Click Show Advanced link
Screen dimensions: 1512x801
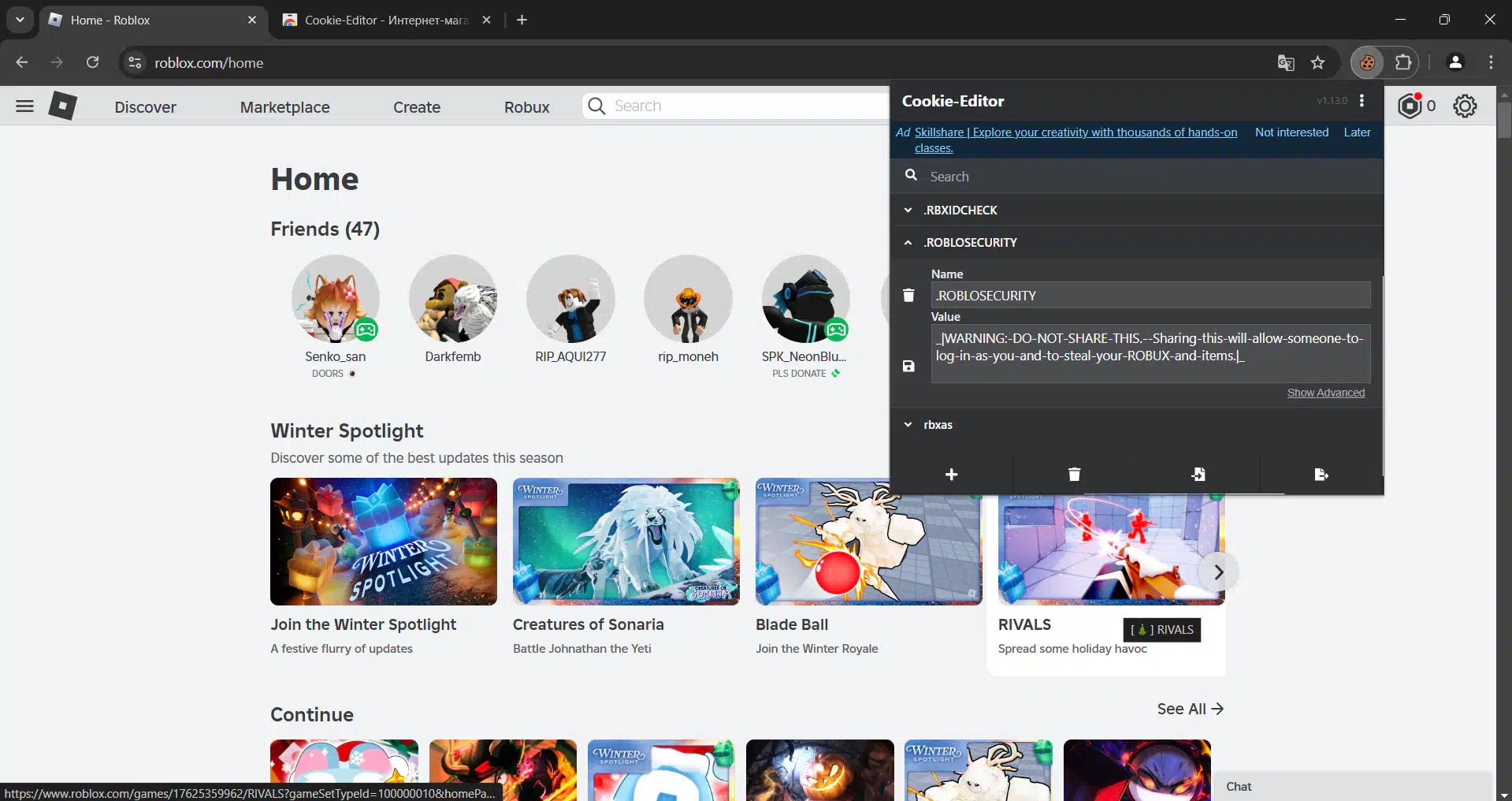(1325, 393)
